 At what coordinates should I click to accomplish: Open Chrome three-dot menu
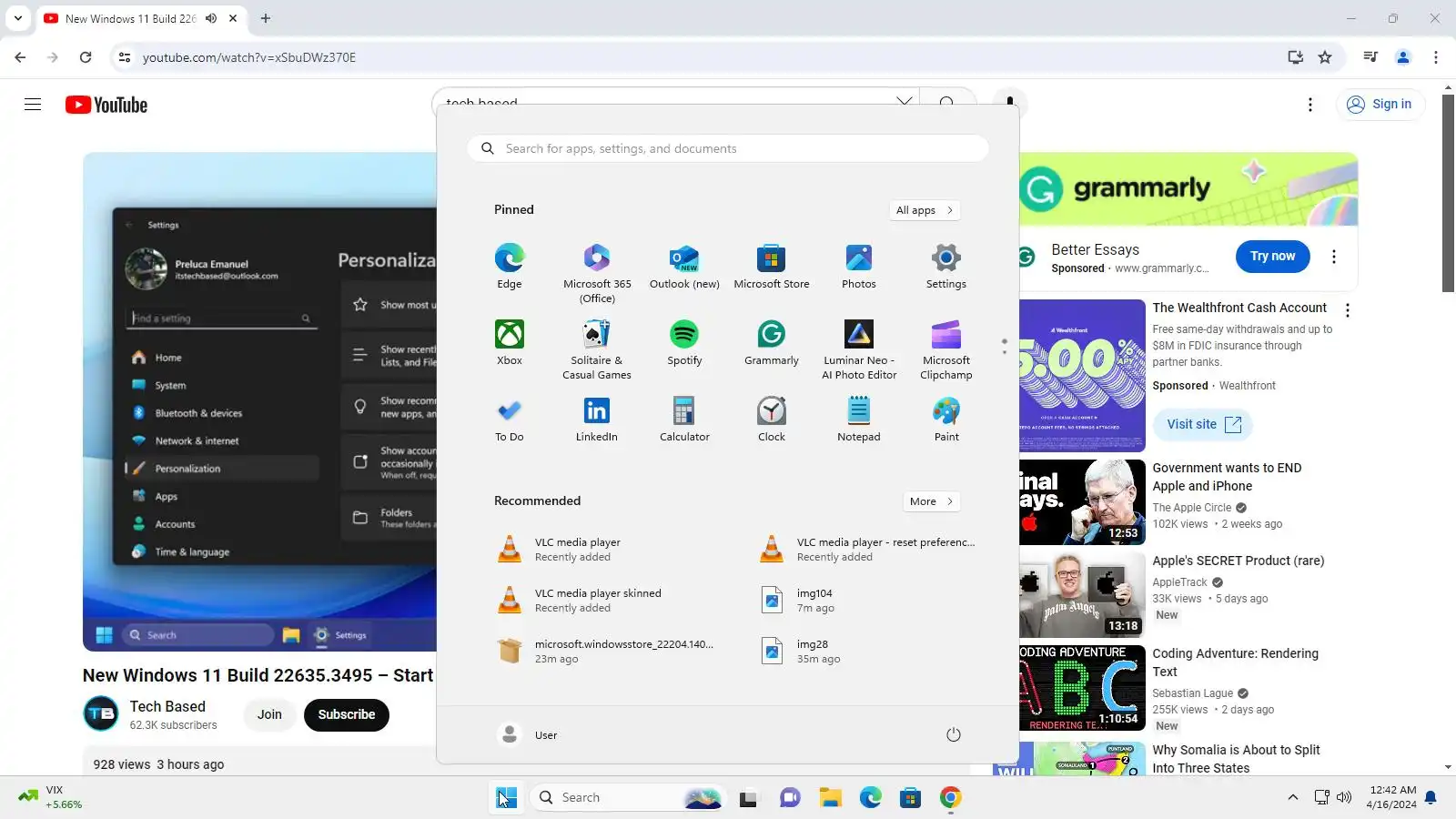coord(1436,57)
